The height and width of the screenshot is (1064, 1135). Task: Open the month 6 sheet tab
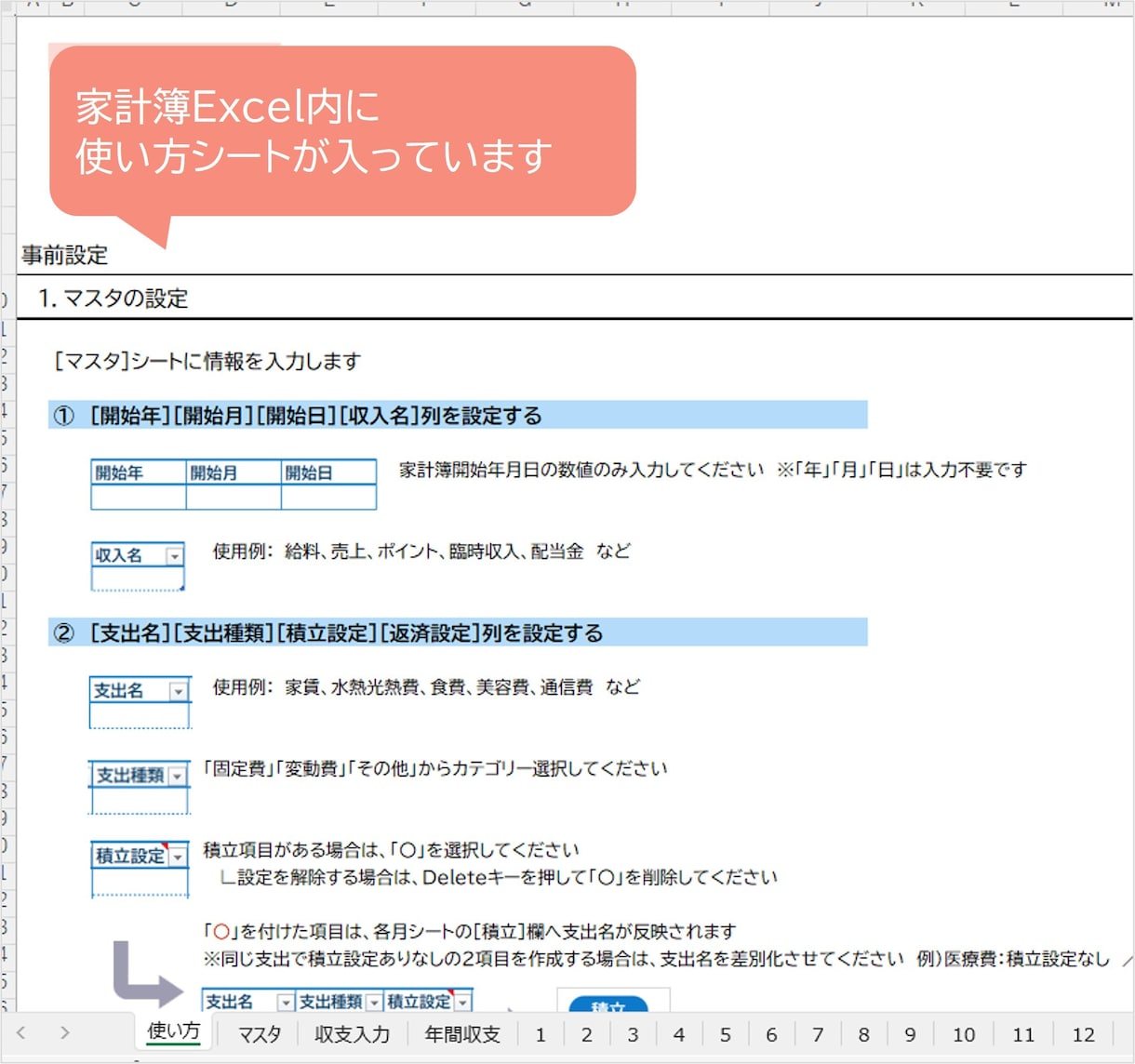pyautogui.click(x=771, y=1034)
